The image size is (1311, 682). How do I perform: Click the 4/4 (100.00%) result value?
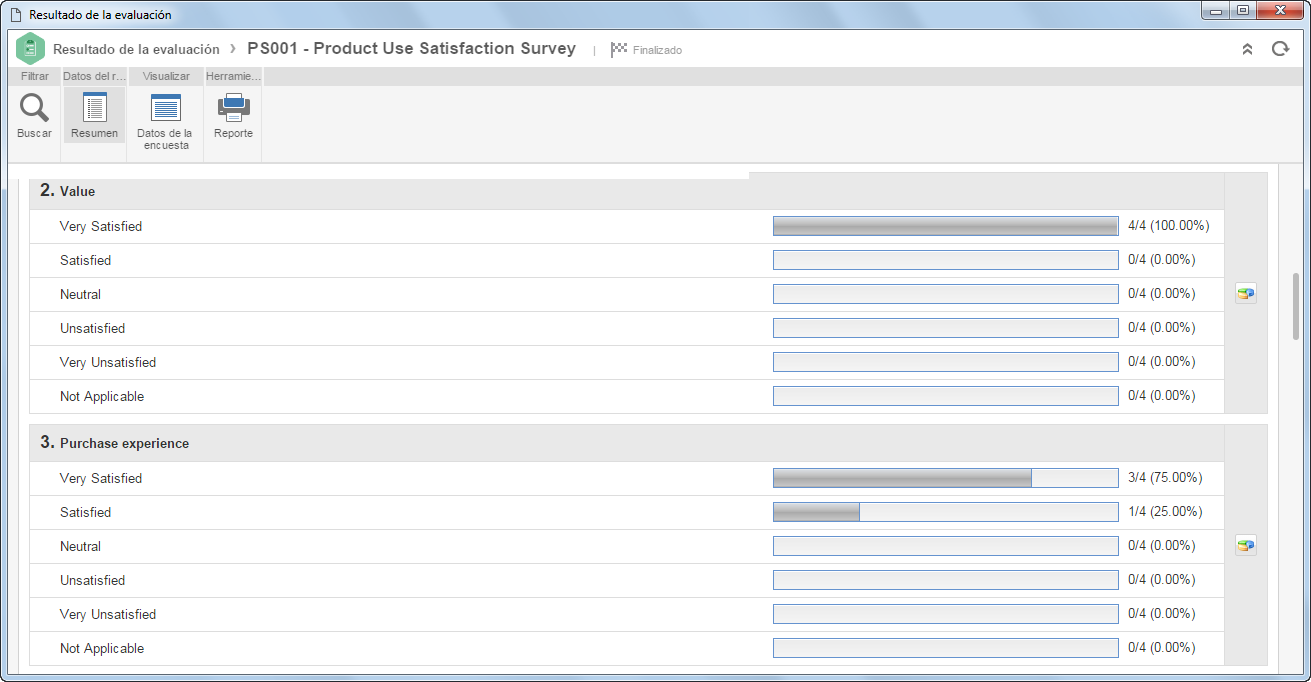click(1168, 226)
